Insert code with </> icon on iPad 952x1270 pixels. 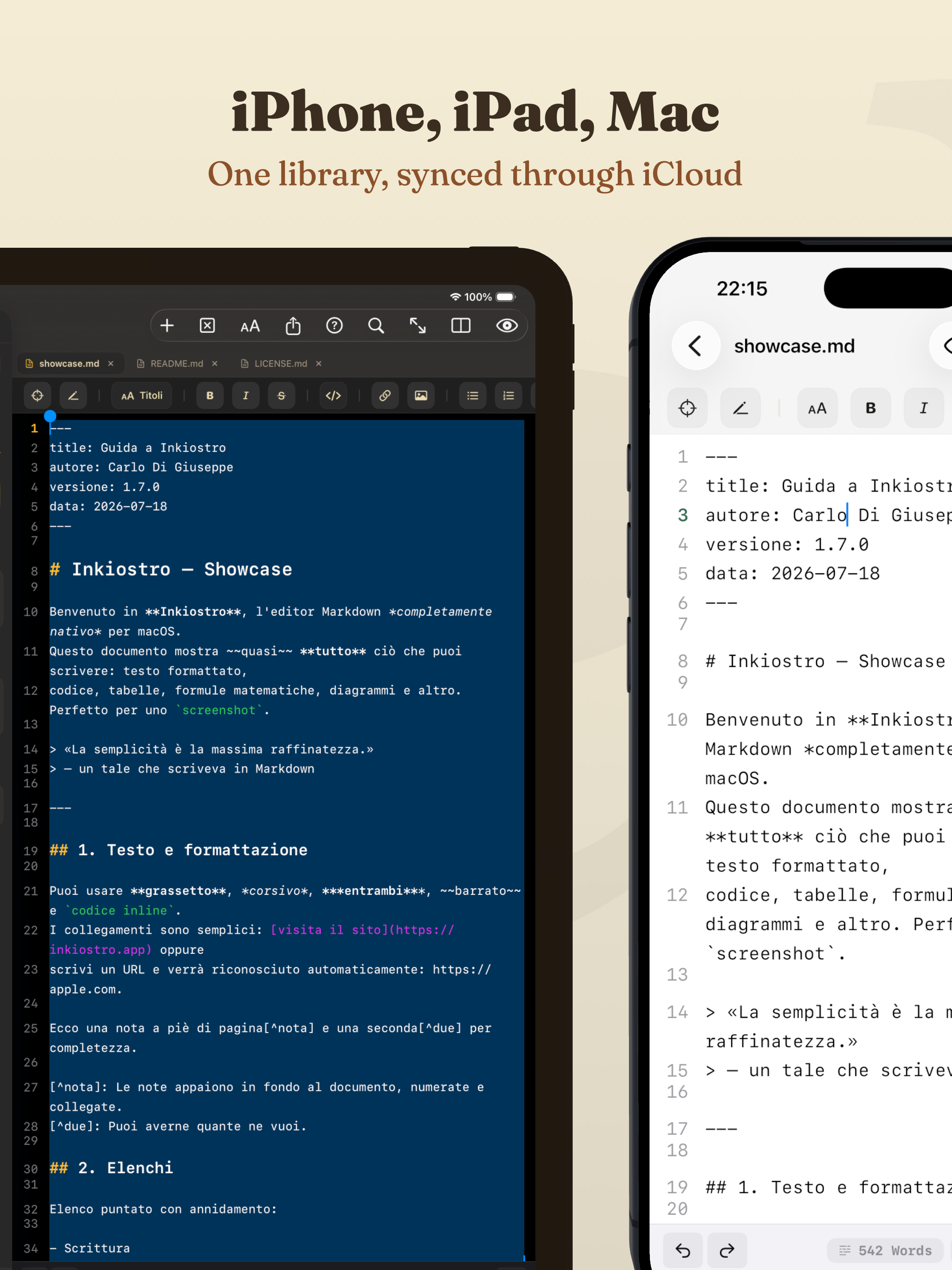tap(333, 396)
